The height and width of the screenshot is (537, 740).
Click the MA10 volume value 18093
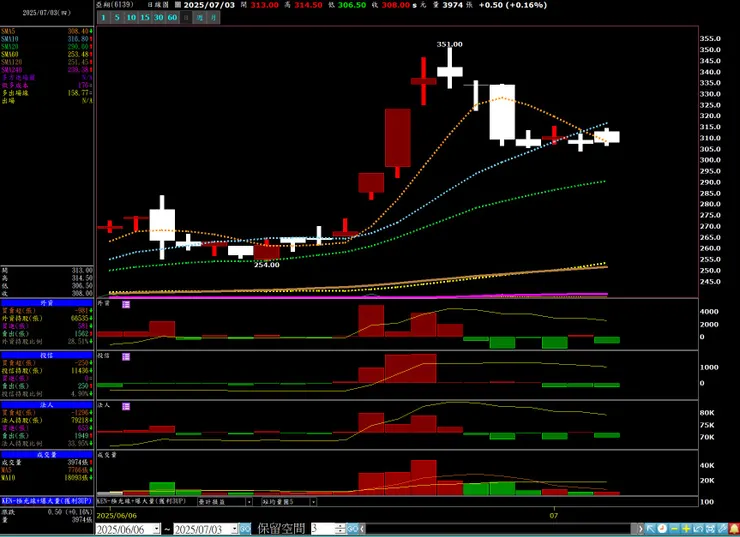pos(78,478)
